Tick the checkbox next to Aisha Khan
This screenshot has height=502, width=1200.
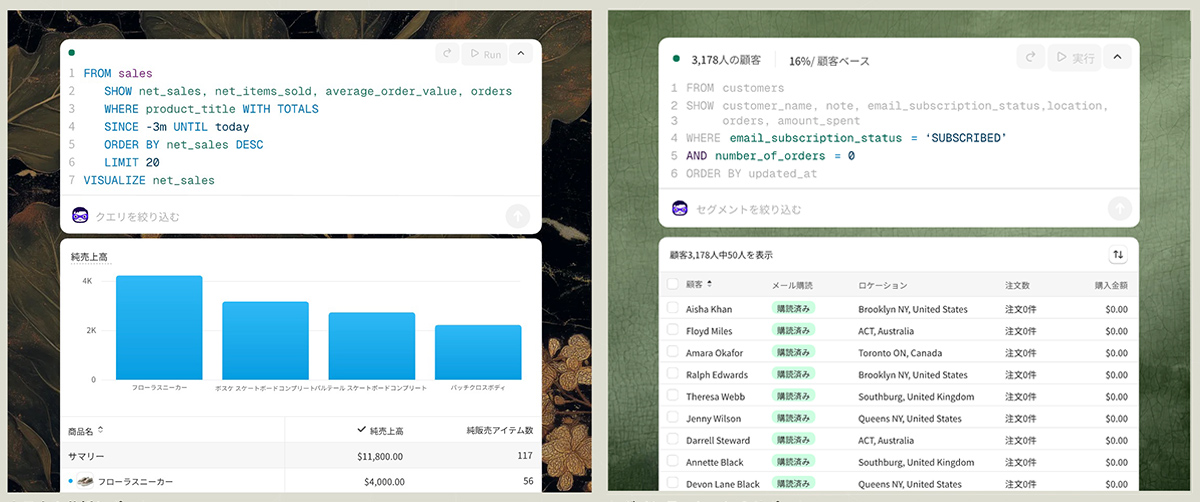pyautogui.click(x=673, y=309)
